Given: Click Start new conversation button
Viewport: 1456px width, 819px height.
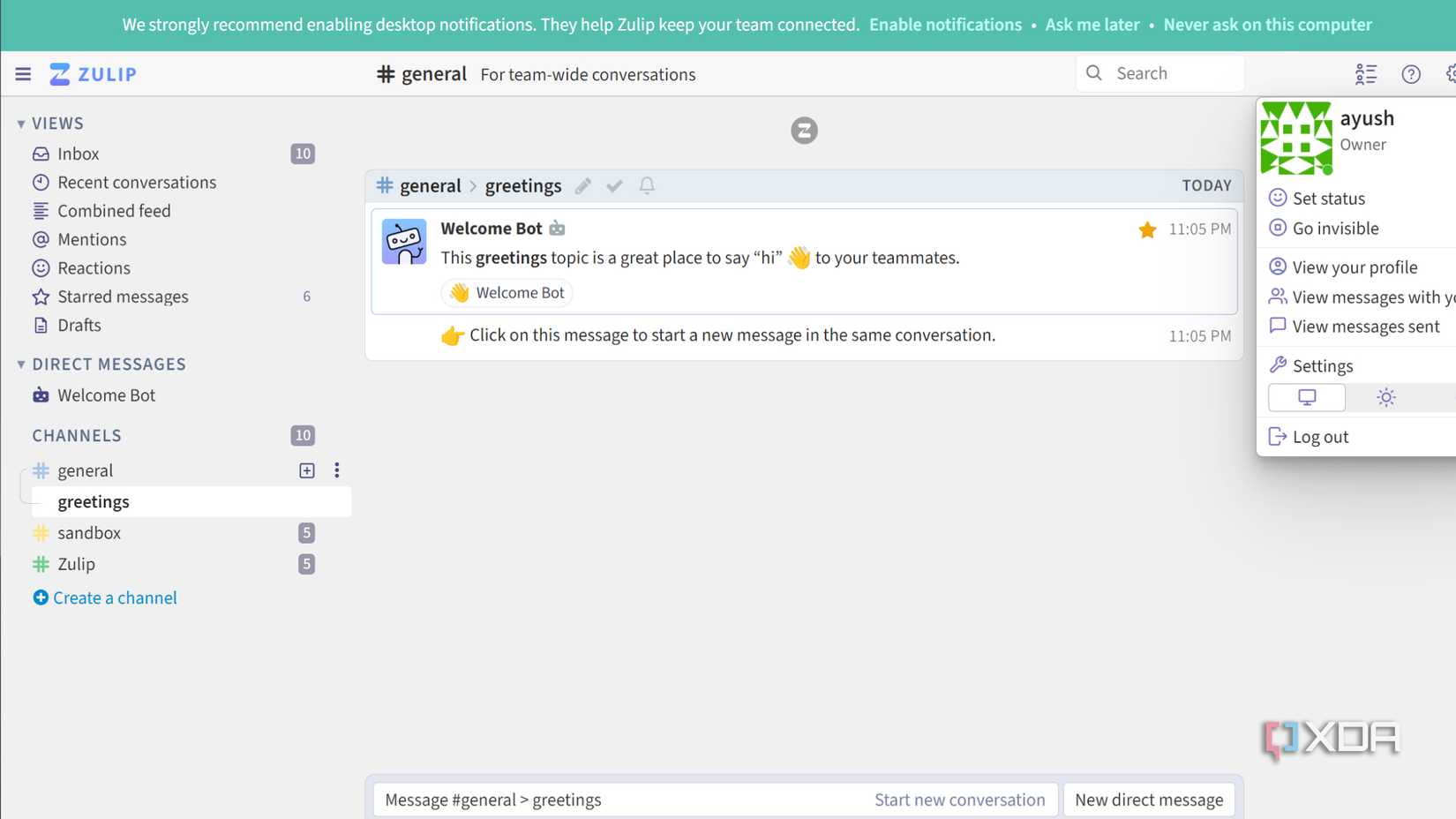Looking at the screenshot, I should tap(959, 800).
